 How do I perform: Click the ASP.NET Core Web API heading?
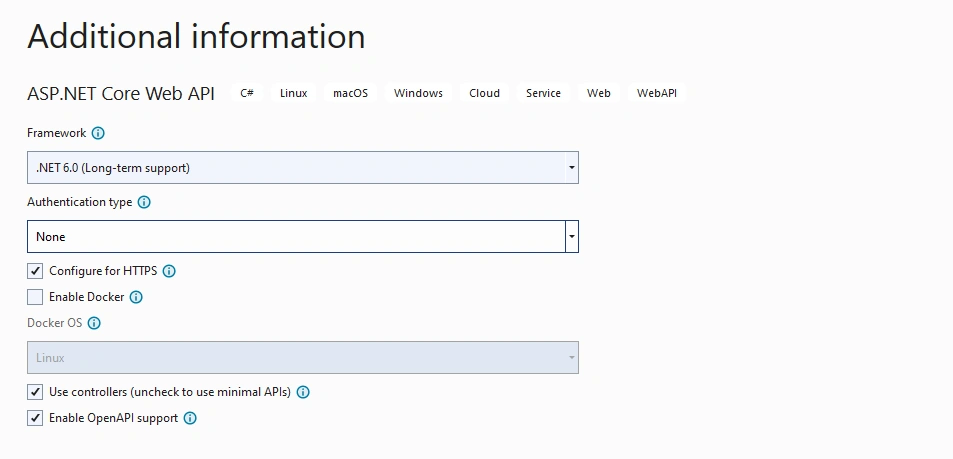(121, 94)
